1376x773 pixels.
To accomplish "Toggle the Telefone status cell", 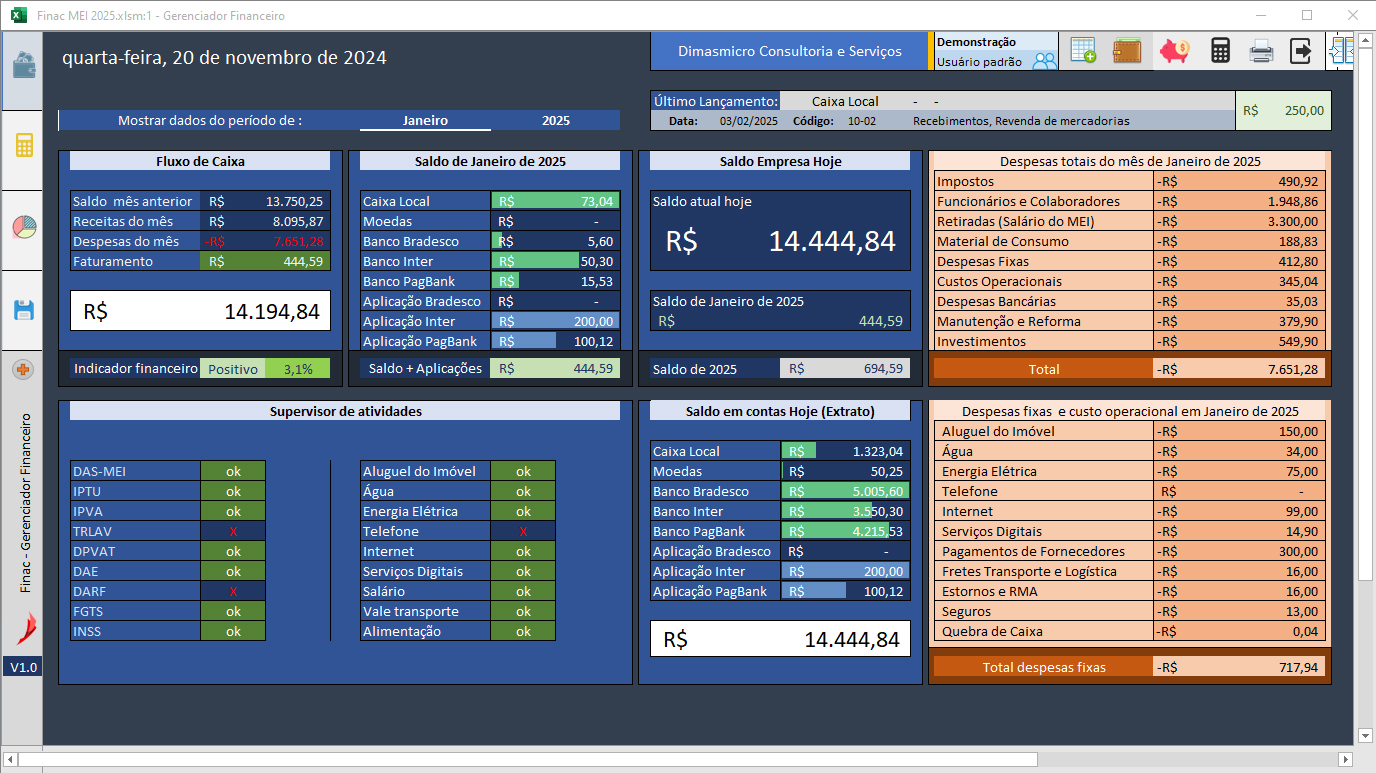I will pos(523,531).
